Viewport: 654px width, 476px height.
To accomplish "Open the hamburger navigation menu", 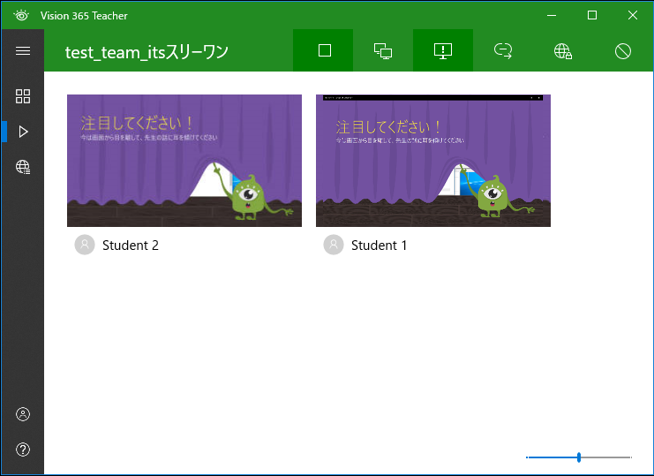I will tap(23, 51).
